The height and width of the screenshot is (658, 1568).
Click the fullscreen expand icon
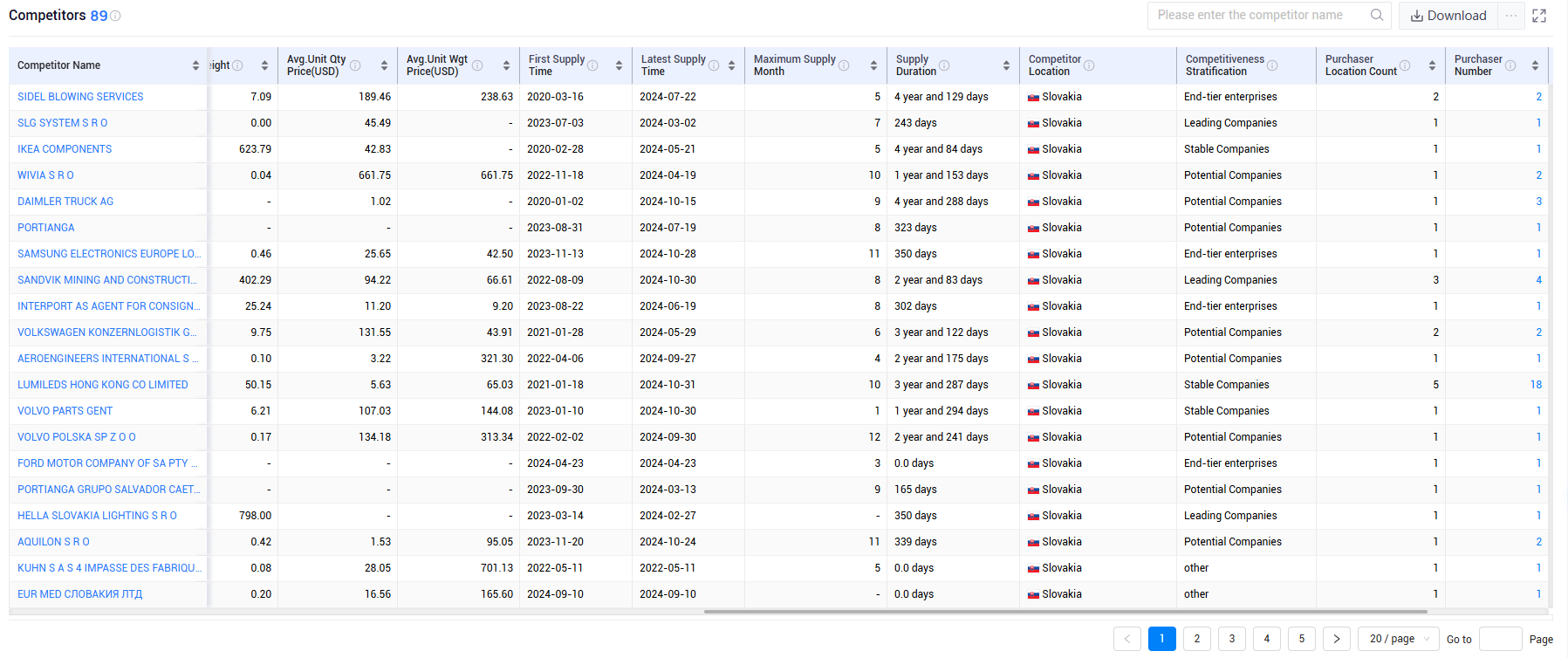(x=1539, y=16)
